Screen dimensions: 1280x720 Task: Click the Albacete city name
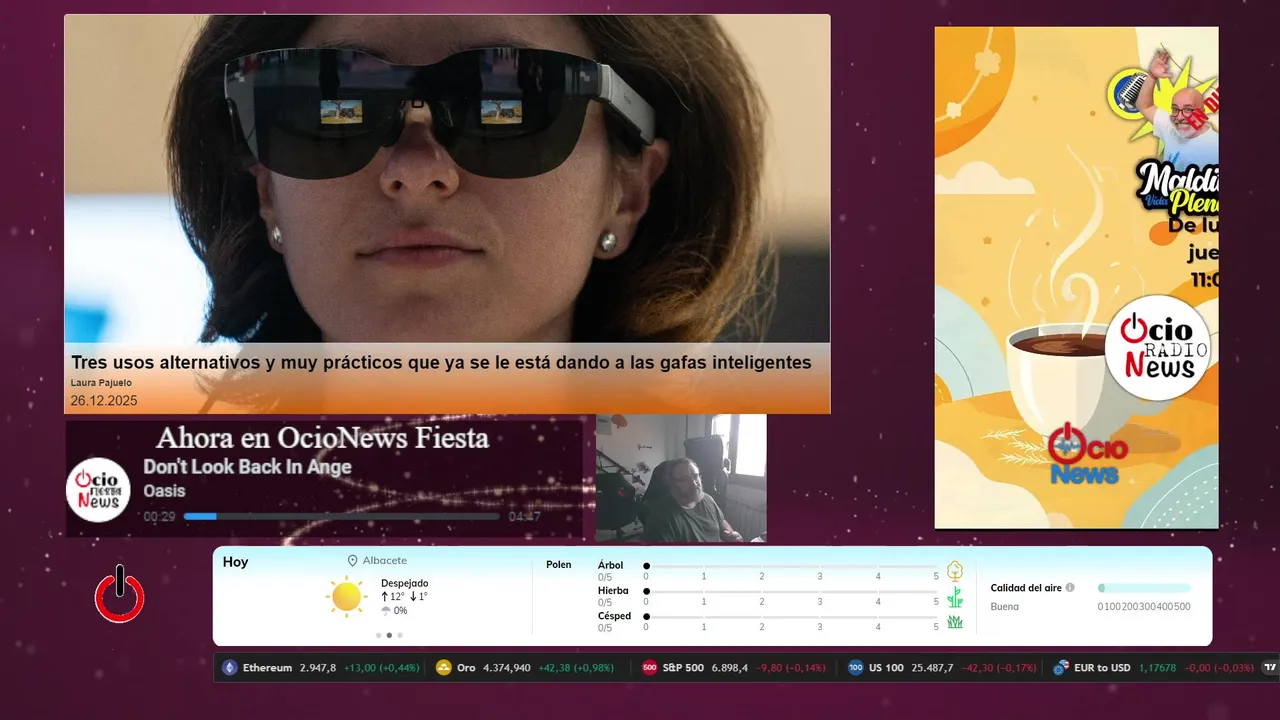385,561
